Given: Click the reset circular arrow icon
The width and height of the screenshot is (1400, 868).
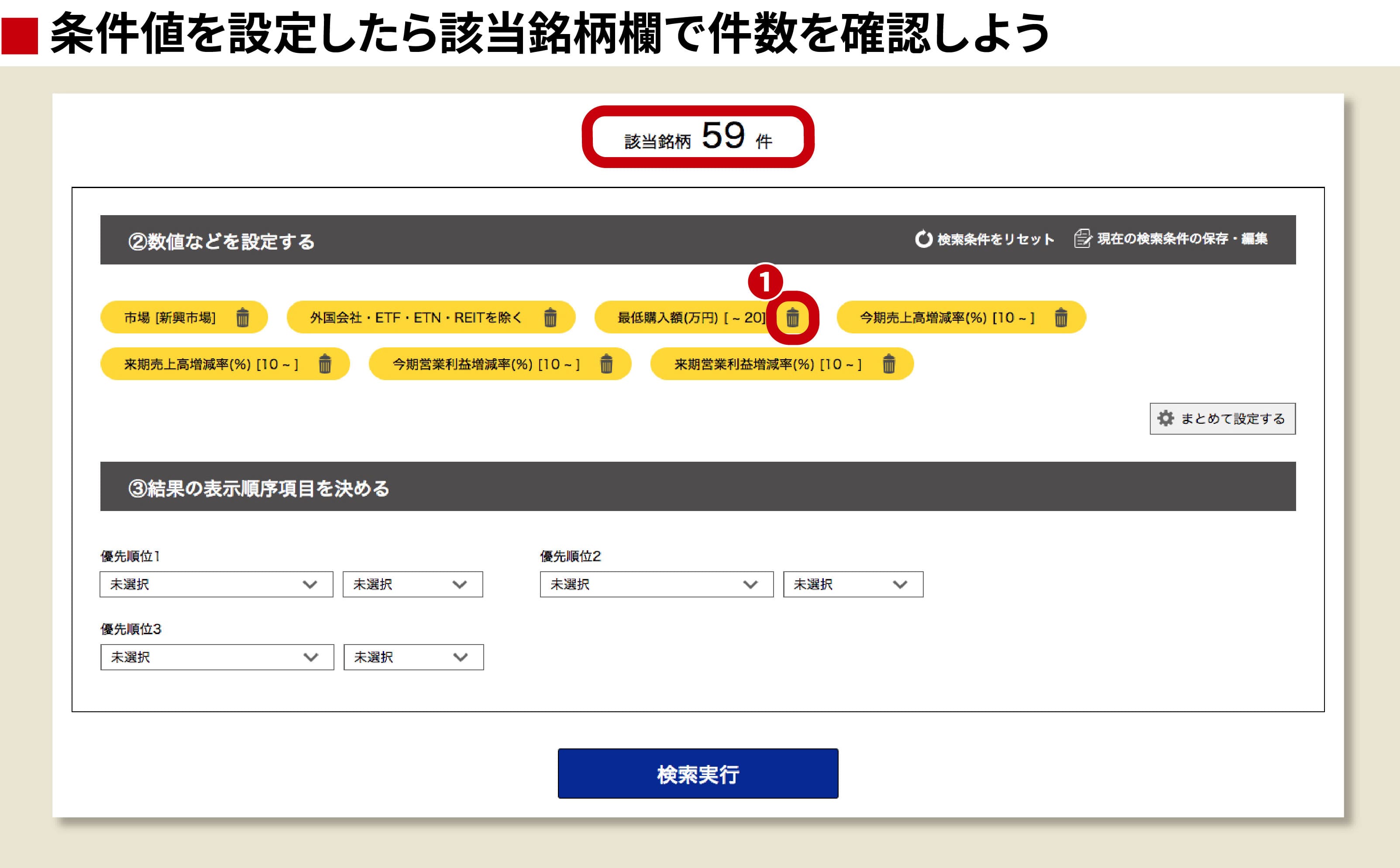Looking at the screenshot, I should tap(923, 239).
